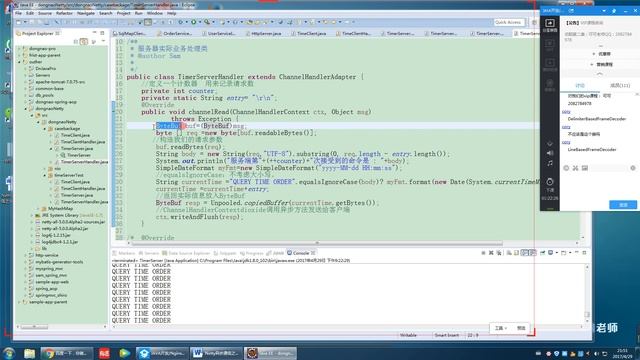
Task: Switch to the SqlMapClient editor tab
Action: tap(130, 33)
